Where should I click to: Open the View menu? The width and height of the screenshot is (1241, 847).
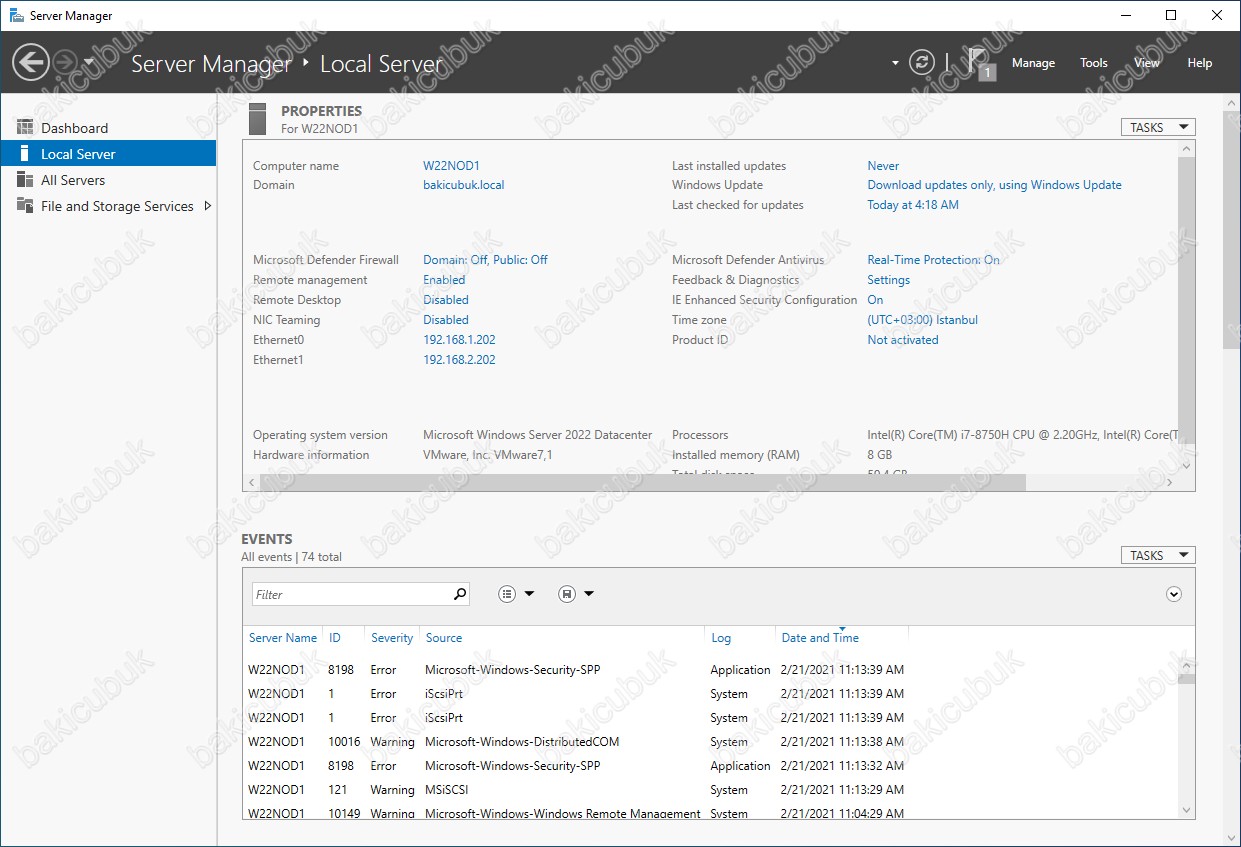click(1147, 63)
